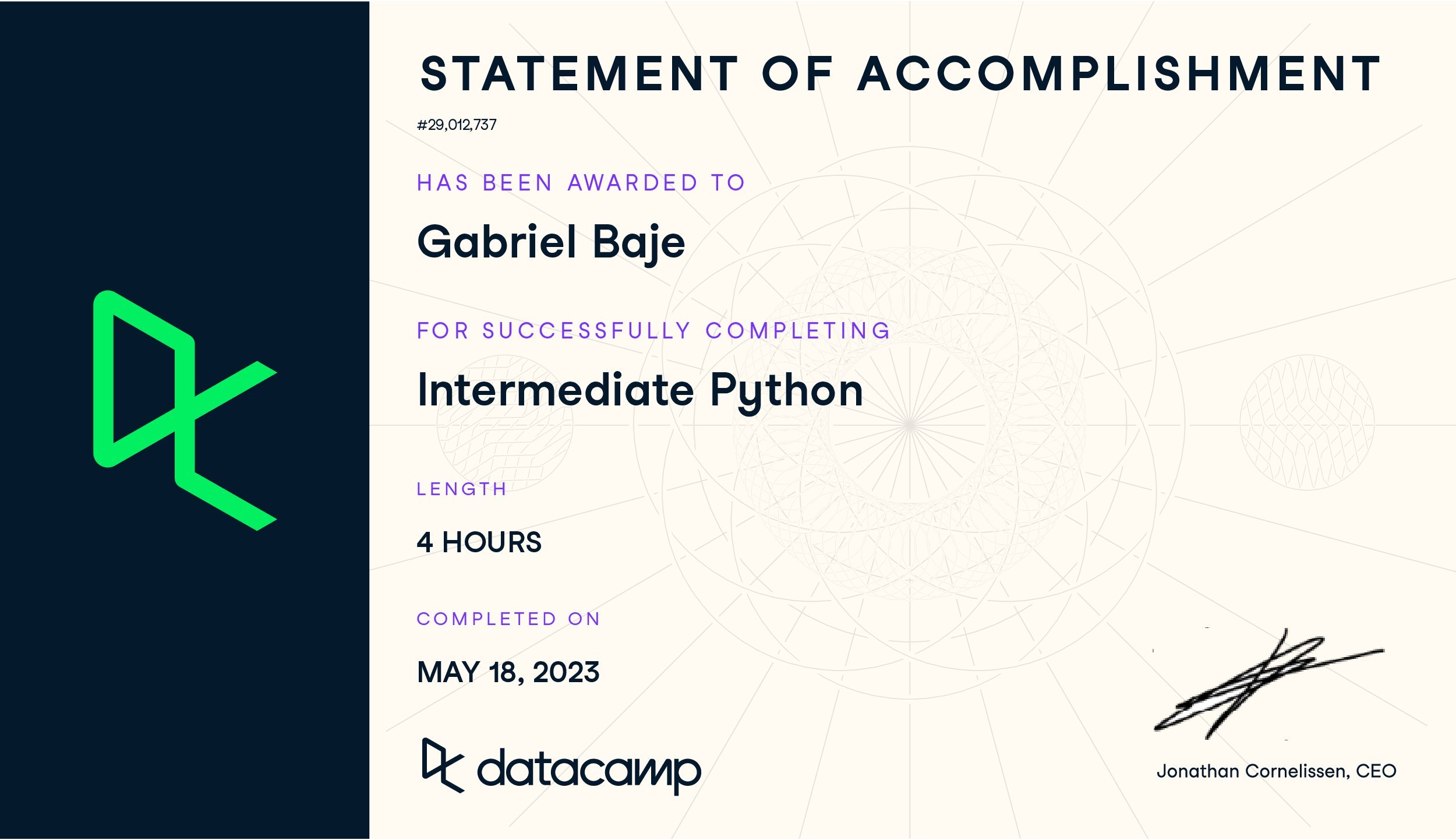Click the COMPLETED ON heading

tap(508, 619)
